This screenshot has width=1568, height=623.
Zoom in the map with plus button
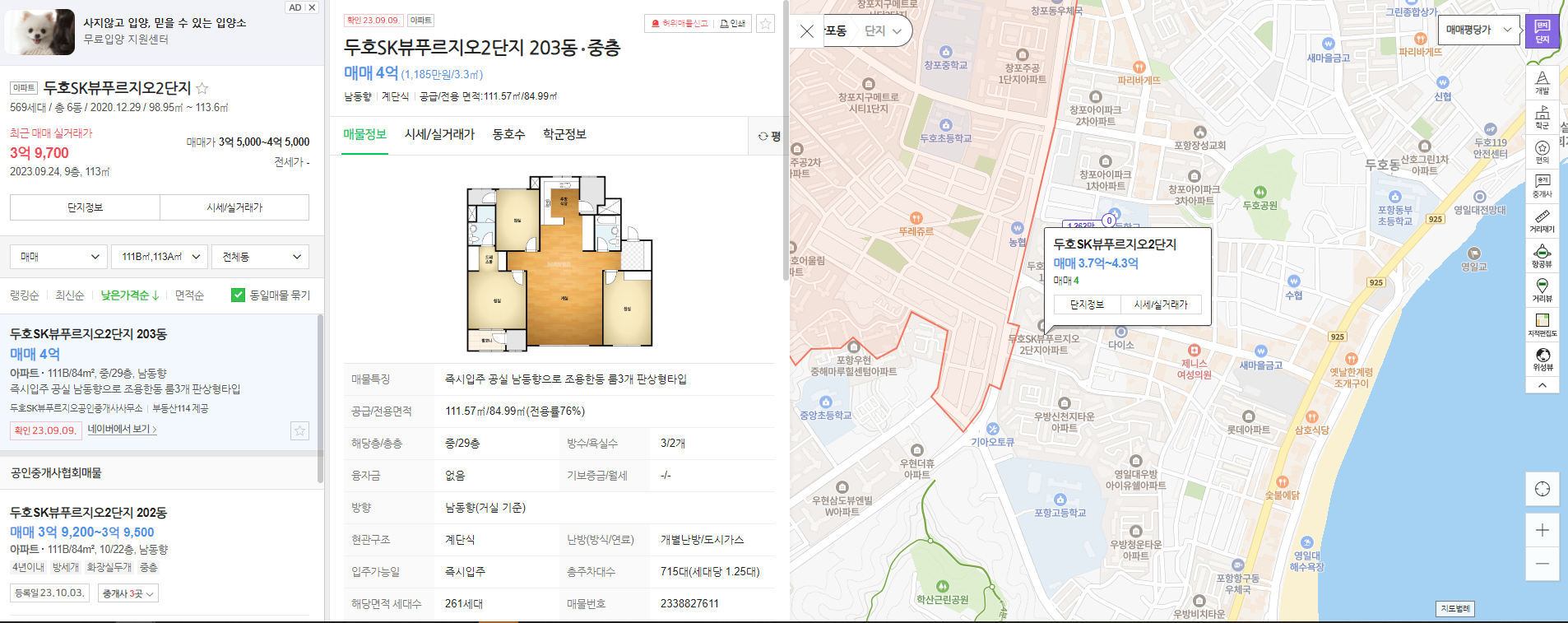click(1542, 530)
